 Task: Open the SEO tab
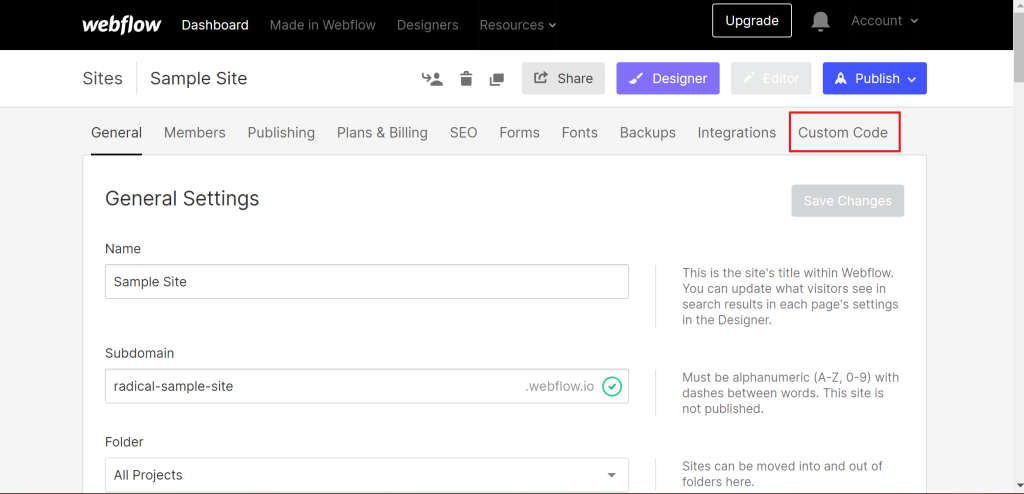464,133
